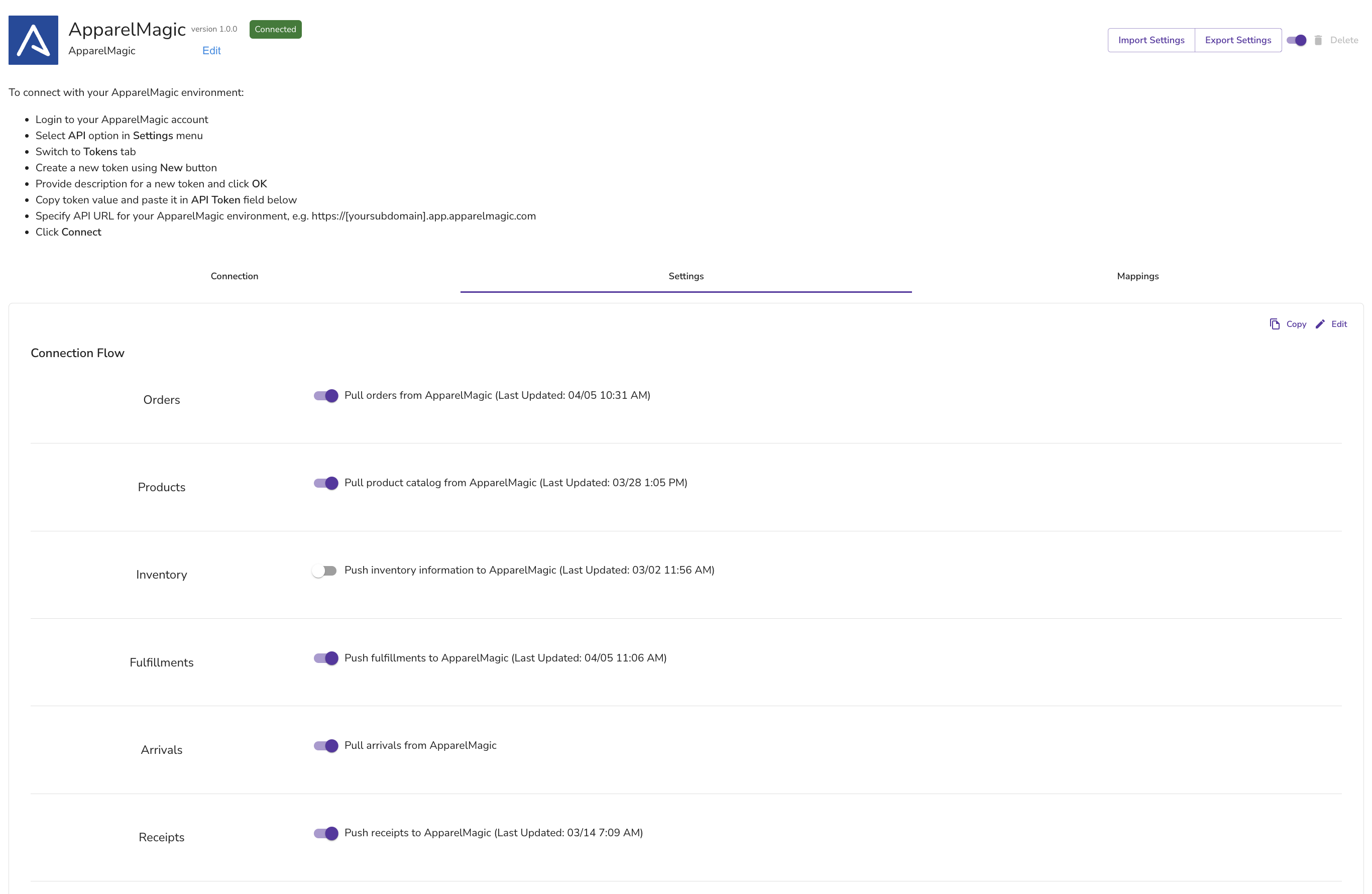Toggle Push receipts to ApparelMagic switch

point(326,833)
